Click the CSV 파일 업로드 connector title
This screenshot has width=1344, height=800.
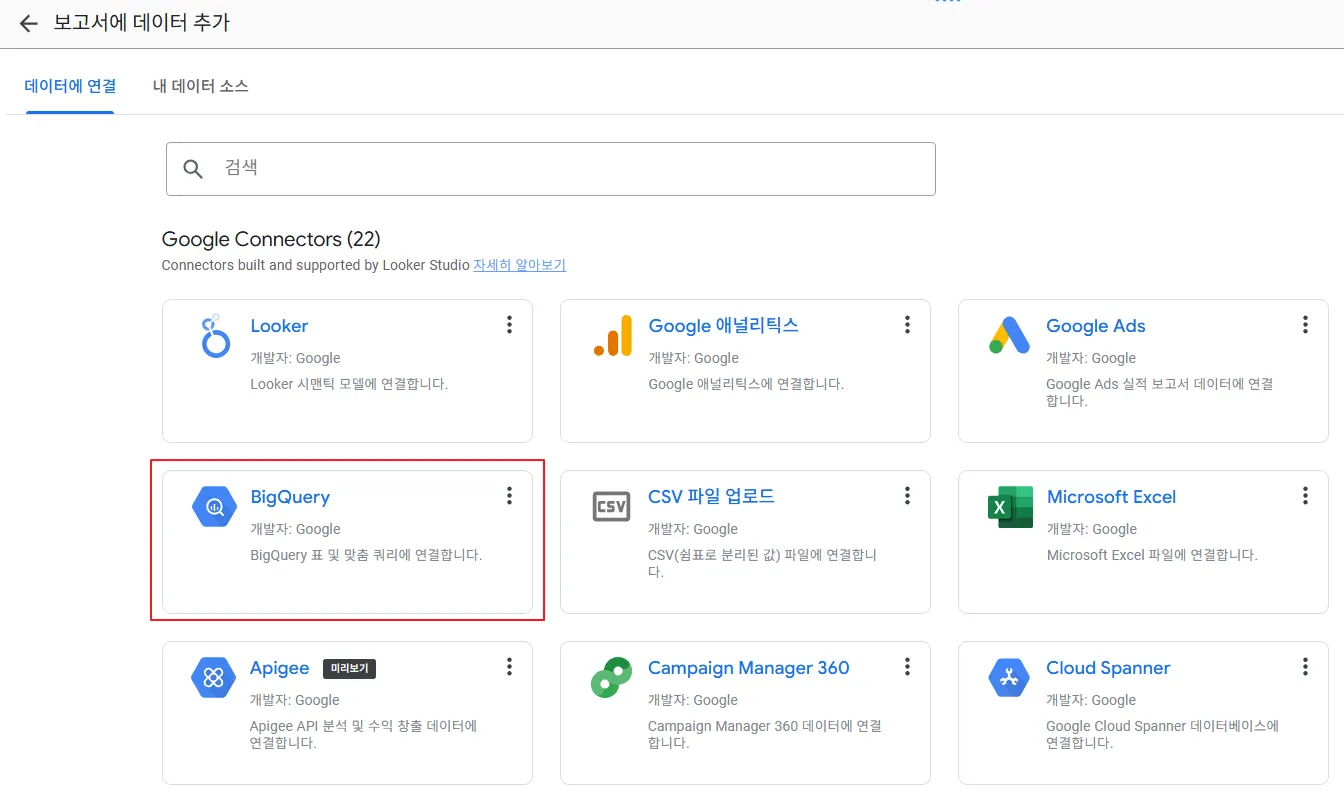point(711,497)
